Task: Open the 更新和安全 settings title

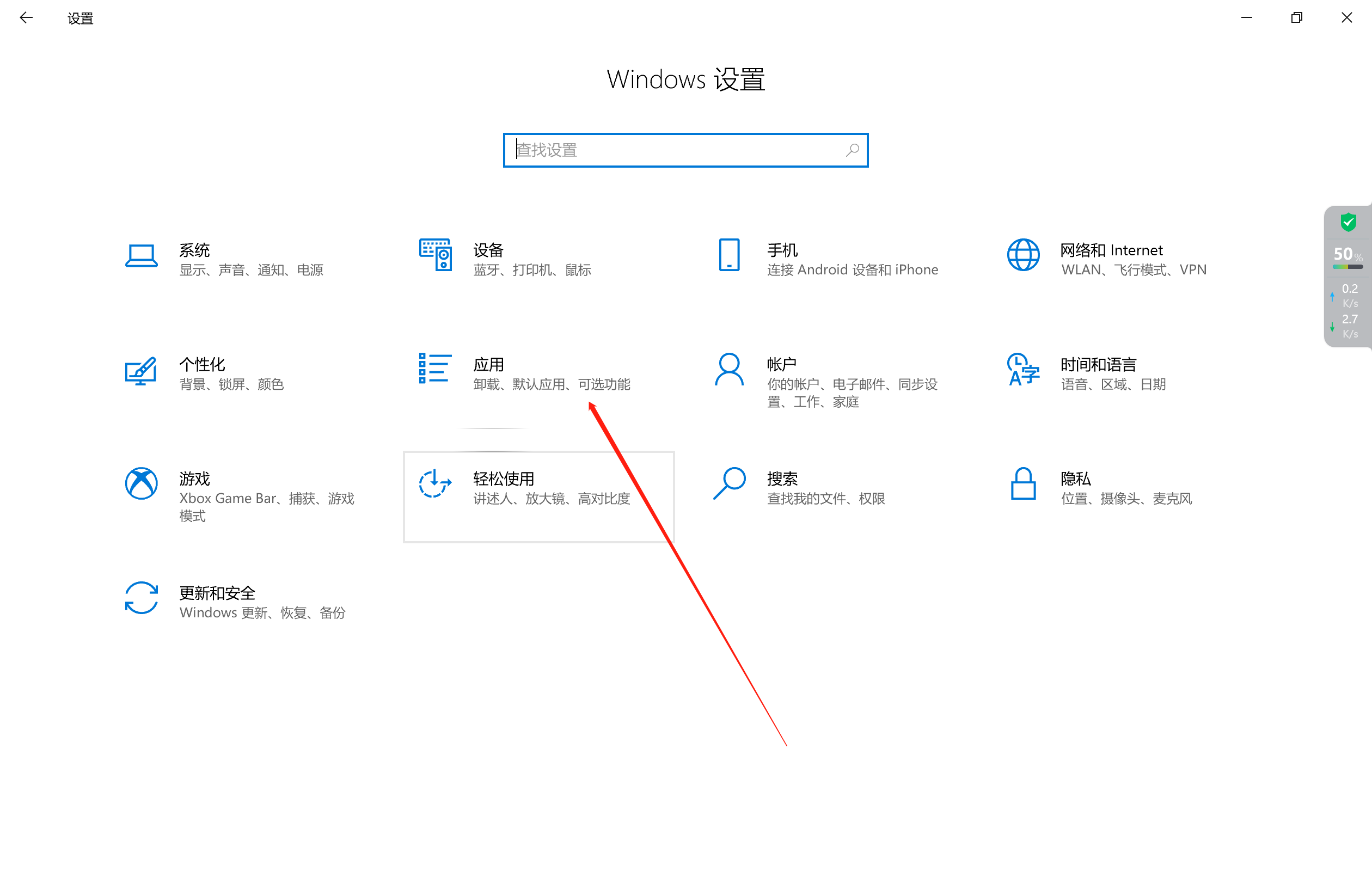Action: click(x=217, y=593)
